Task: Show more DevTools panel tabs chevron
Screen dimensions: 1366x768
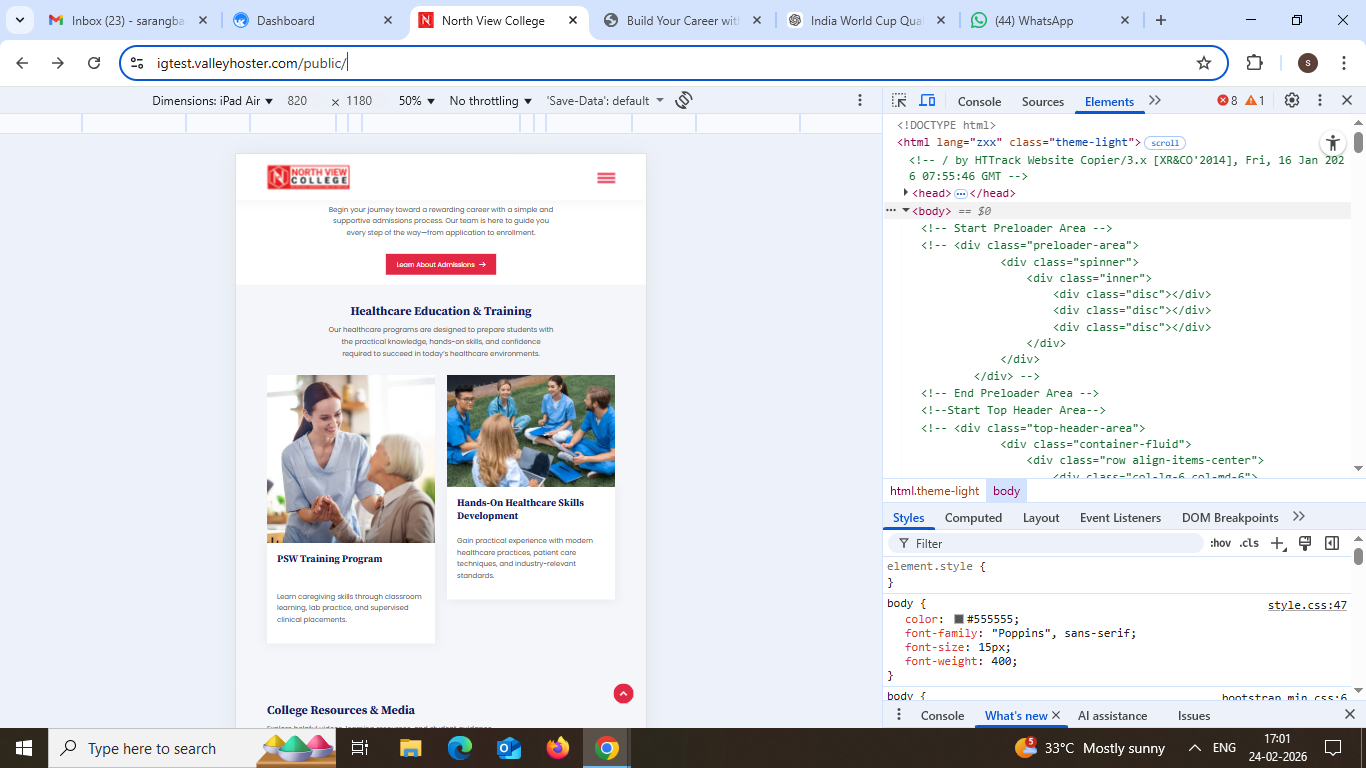Action: point(1155,101)
